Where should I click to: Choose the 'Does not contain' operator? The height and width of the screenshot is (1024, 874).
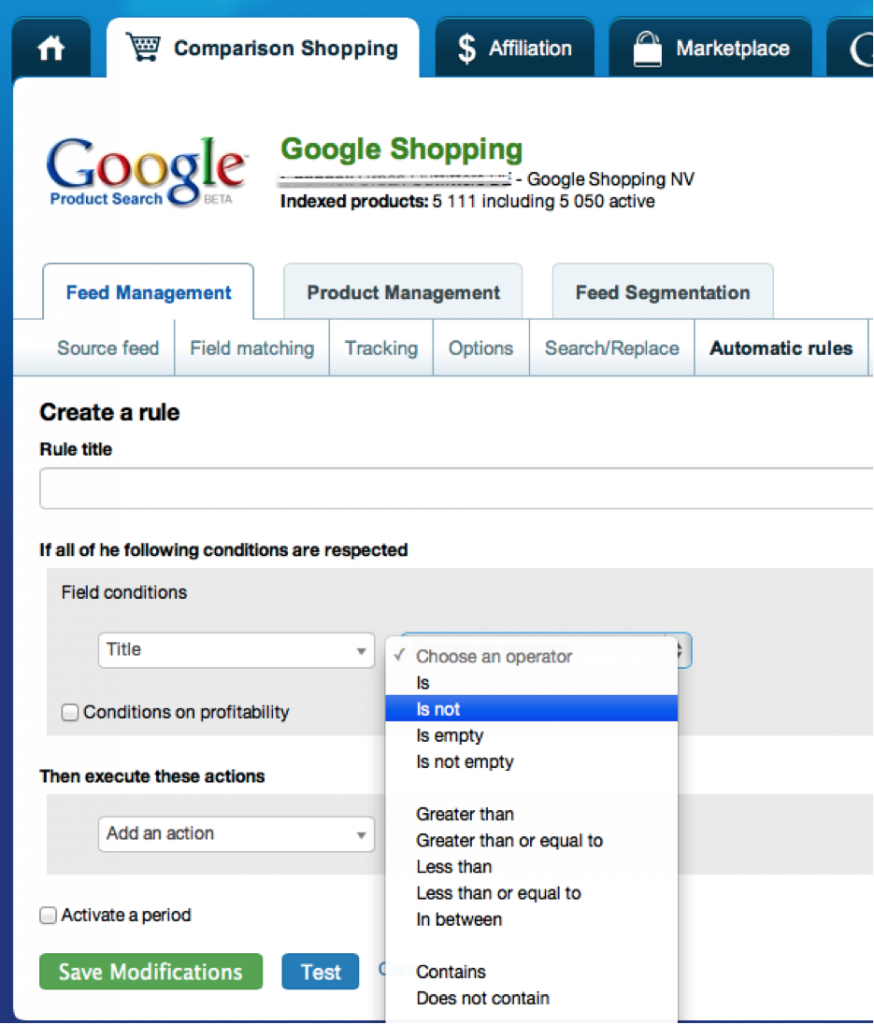(x=532, y=998)
